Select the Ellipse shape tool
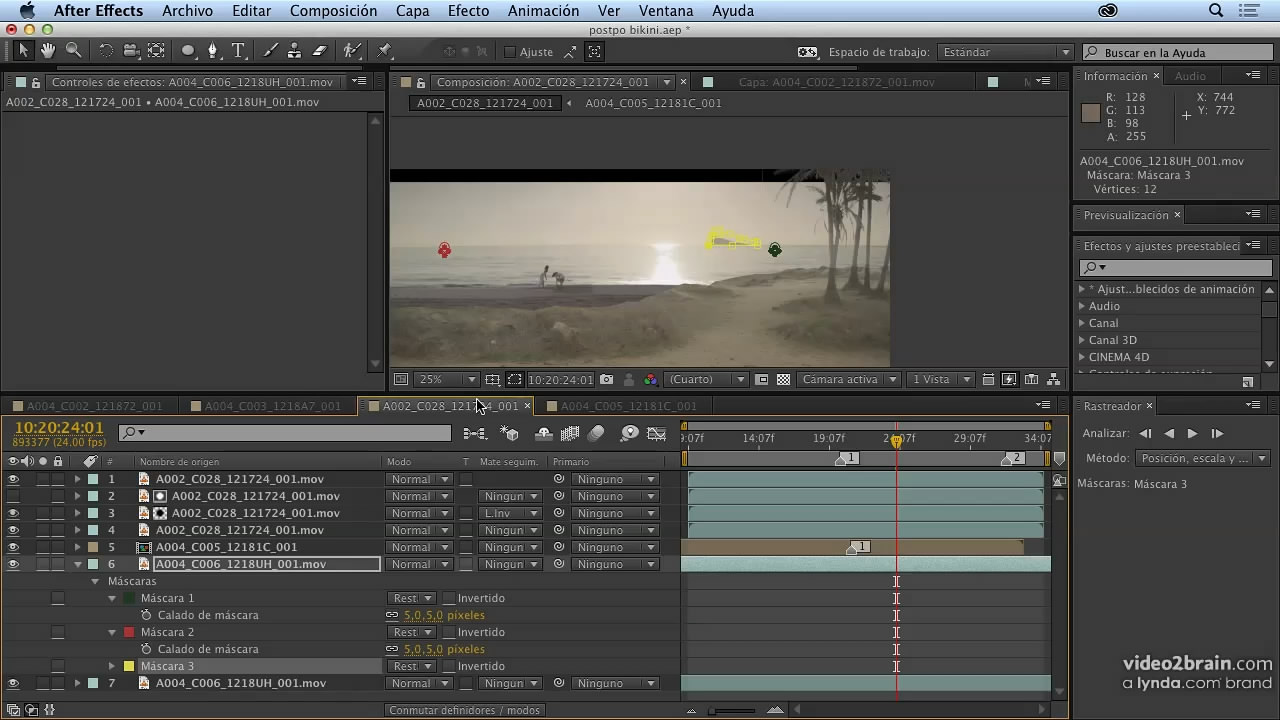 click(x=188, y=51)
